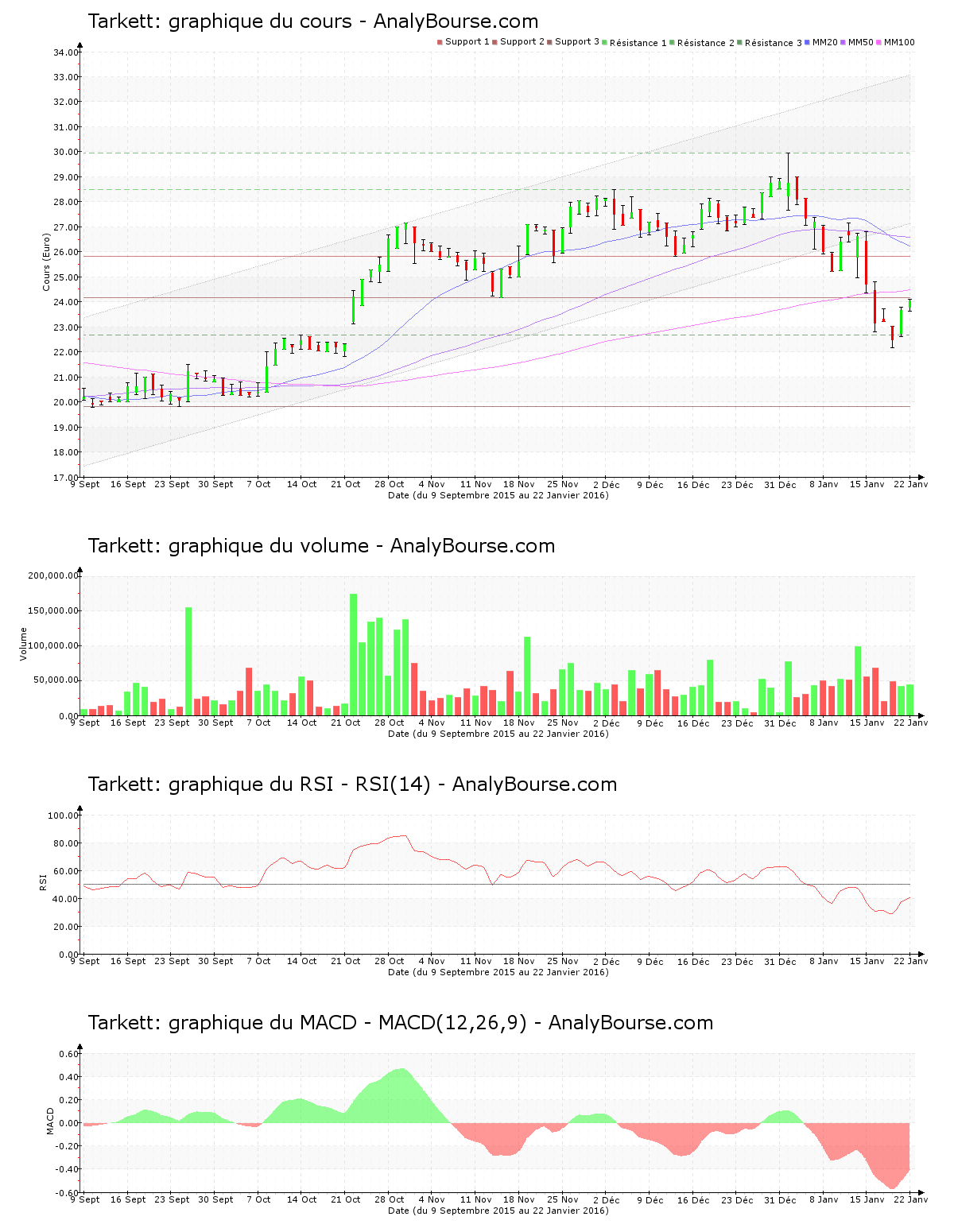
Task: Click the "17.00" value on the price axis
Action: point(66,478)
